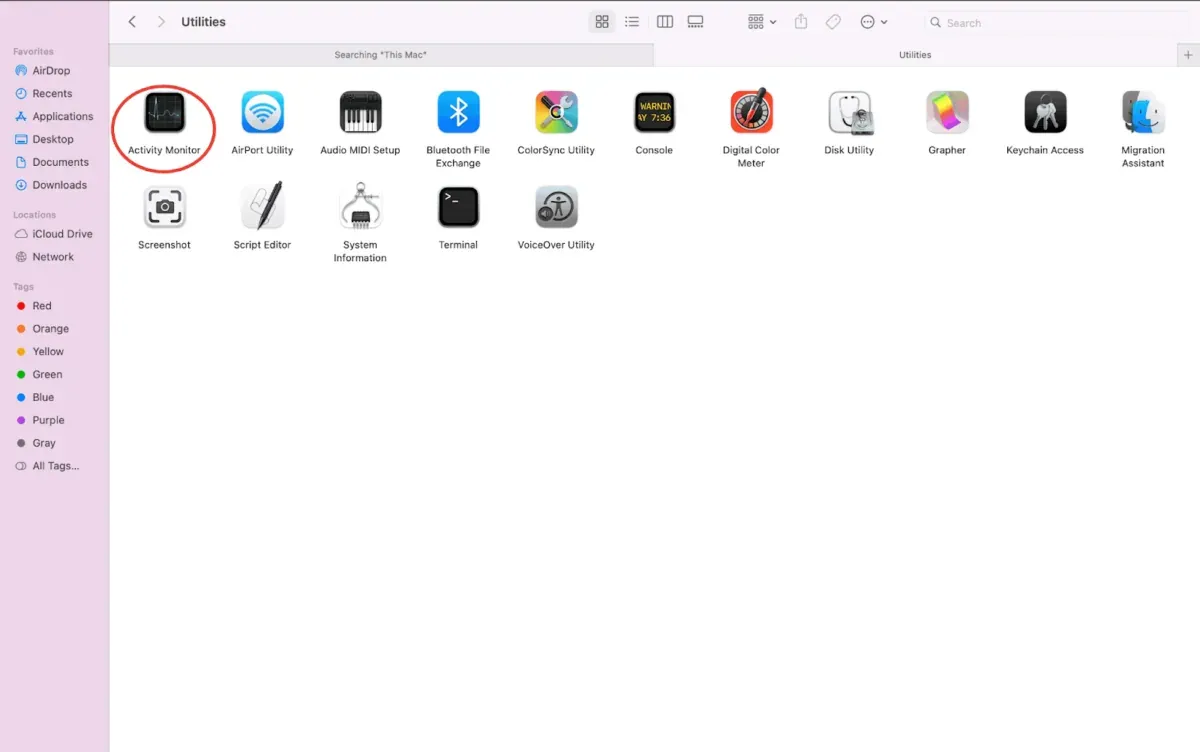Go forward with the right chevron

coord(161,22)
